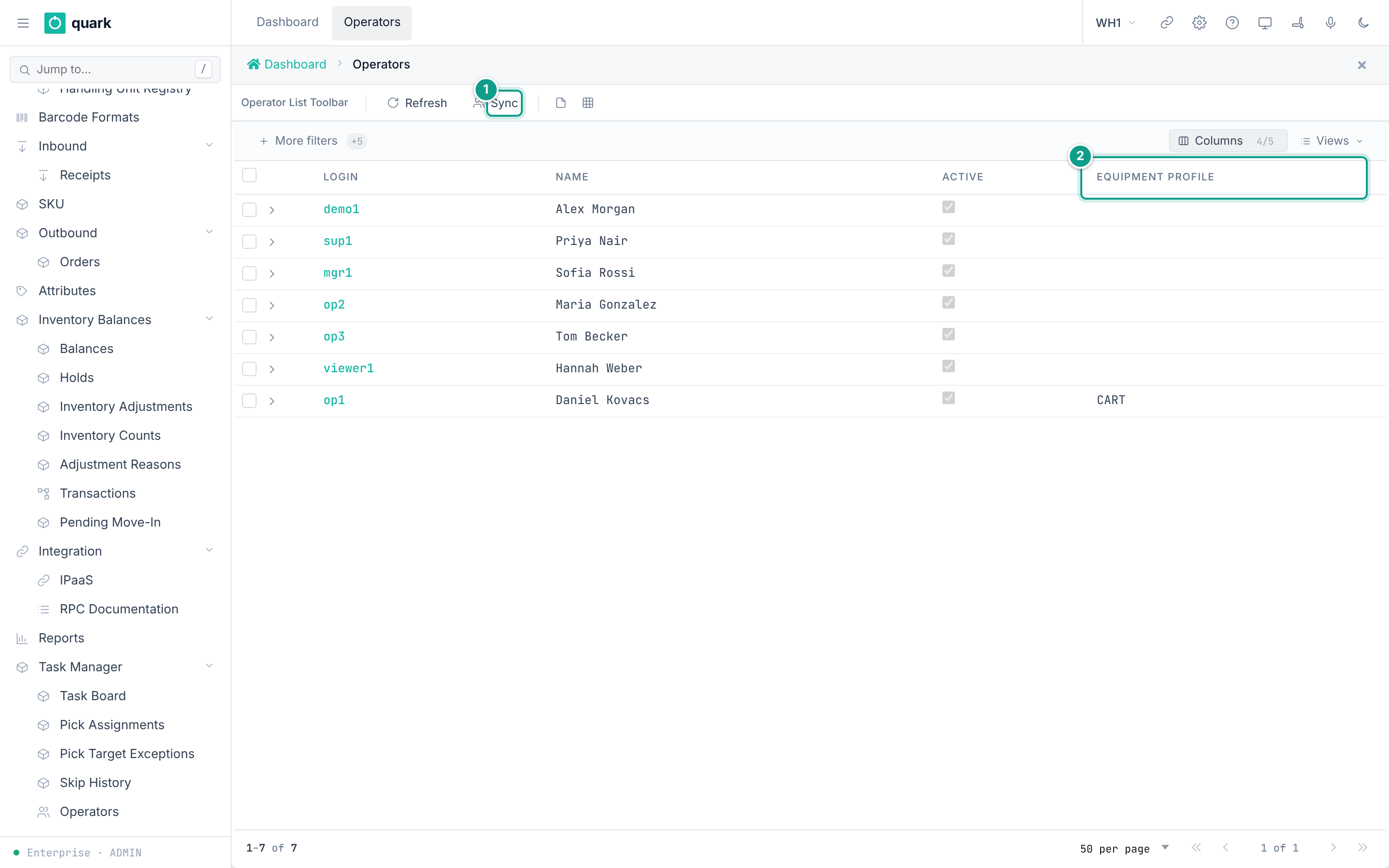Activate the microphone voice icon
This screenshot has height=868, width=1389.
coord(1330,23)
